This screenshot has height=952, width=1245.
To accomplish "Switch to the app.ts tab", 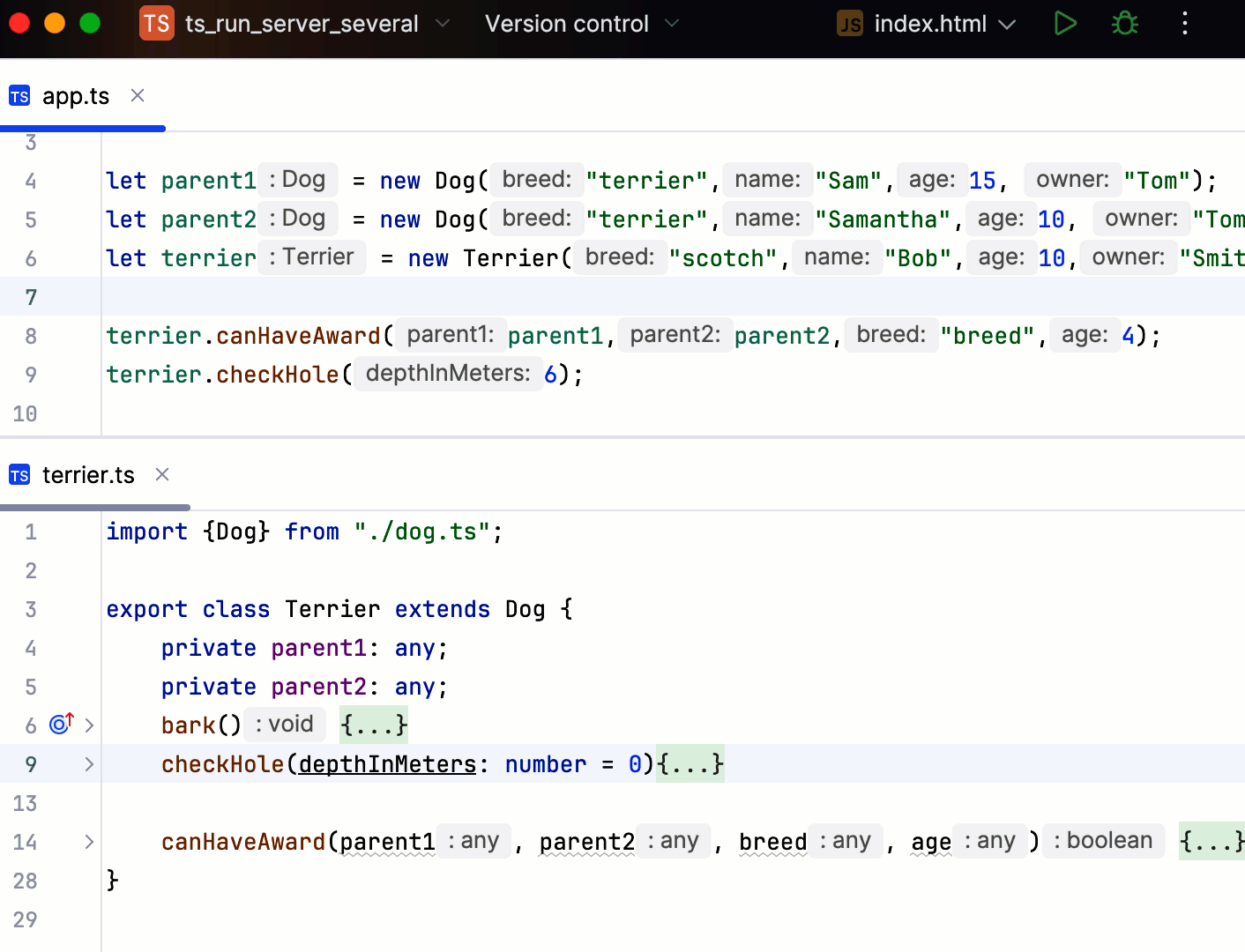I will (x=77, y=95).
